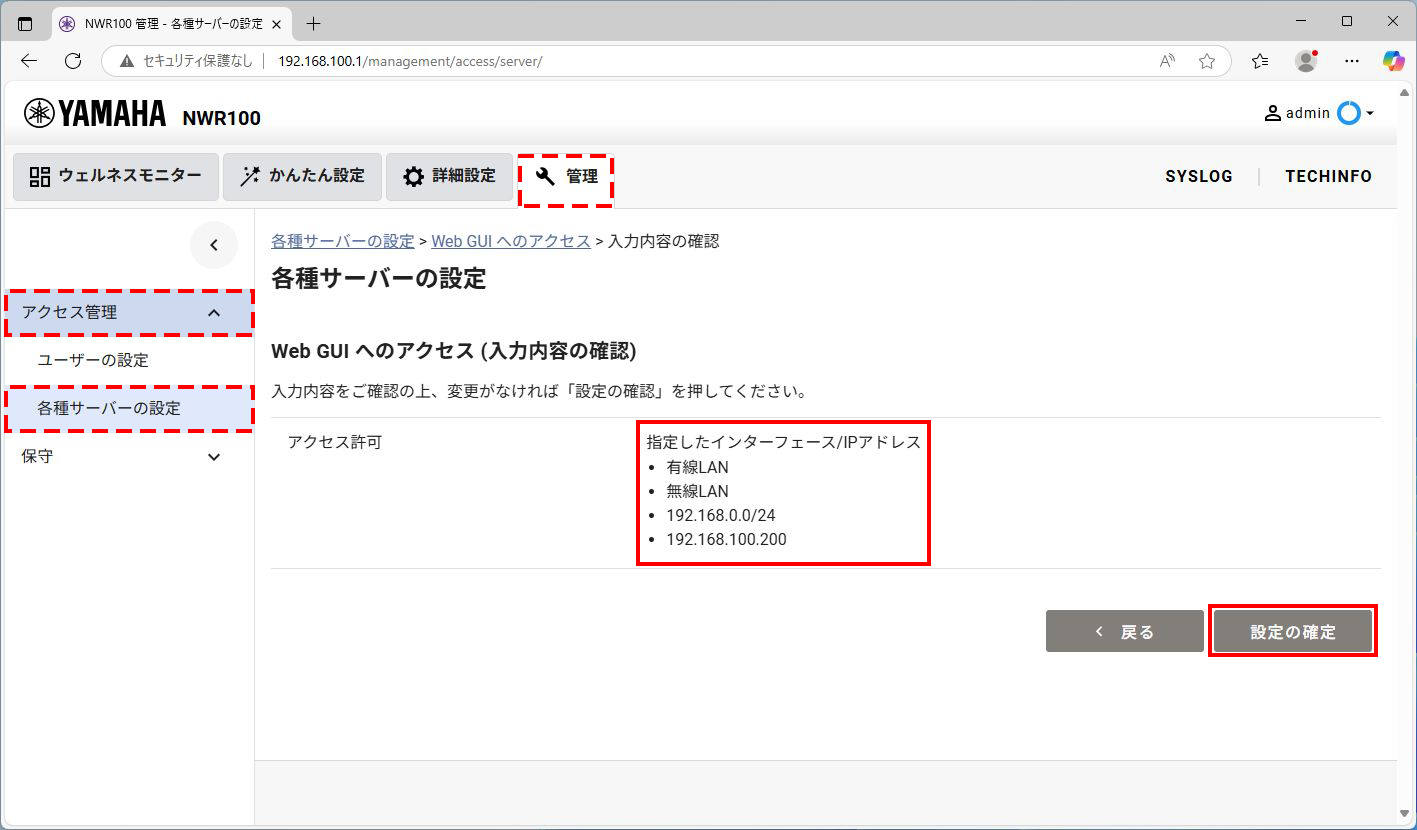The height and width of the screenshot is (830, 1417).
Task: Collapse the sidebar with the left chevron
Action: (214, 245)
